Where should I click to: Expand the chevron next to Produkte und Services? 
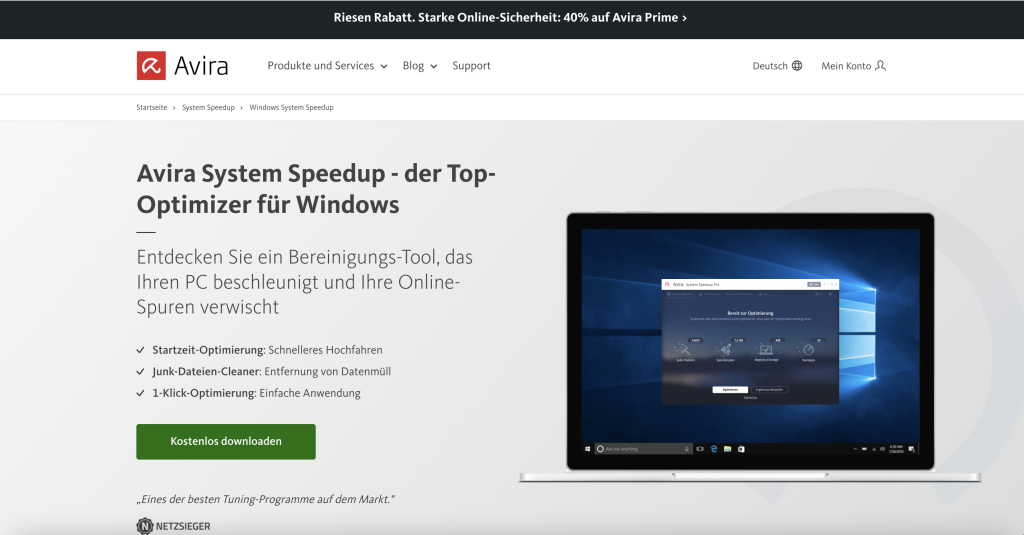point(384,67)
